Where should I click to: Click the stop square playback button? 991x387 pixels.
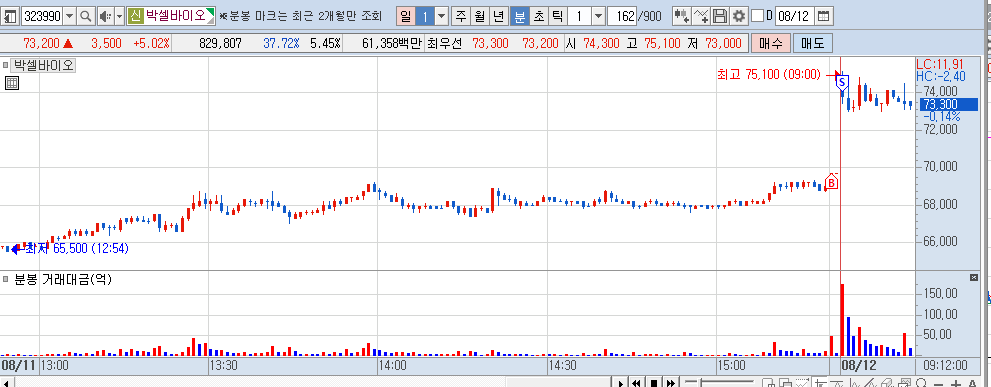(654, 383)
